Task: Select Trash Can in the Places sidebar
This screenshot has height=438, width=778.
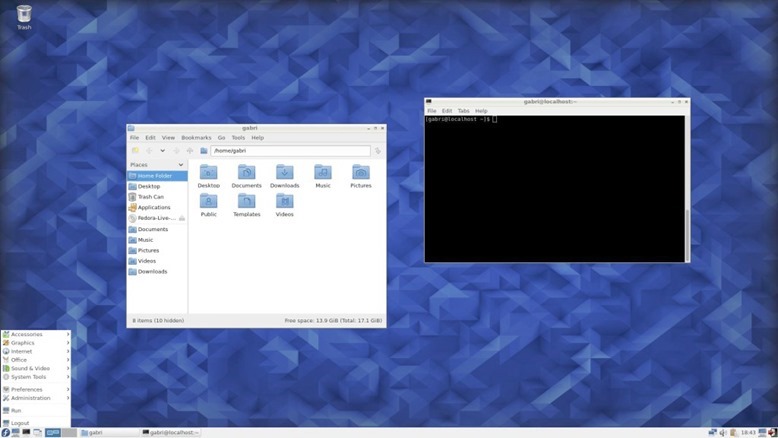Action: pyautogui.click(x=157, y=196)
